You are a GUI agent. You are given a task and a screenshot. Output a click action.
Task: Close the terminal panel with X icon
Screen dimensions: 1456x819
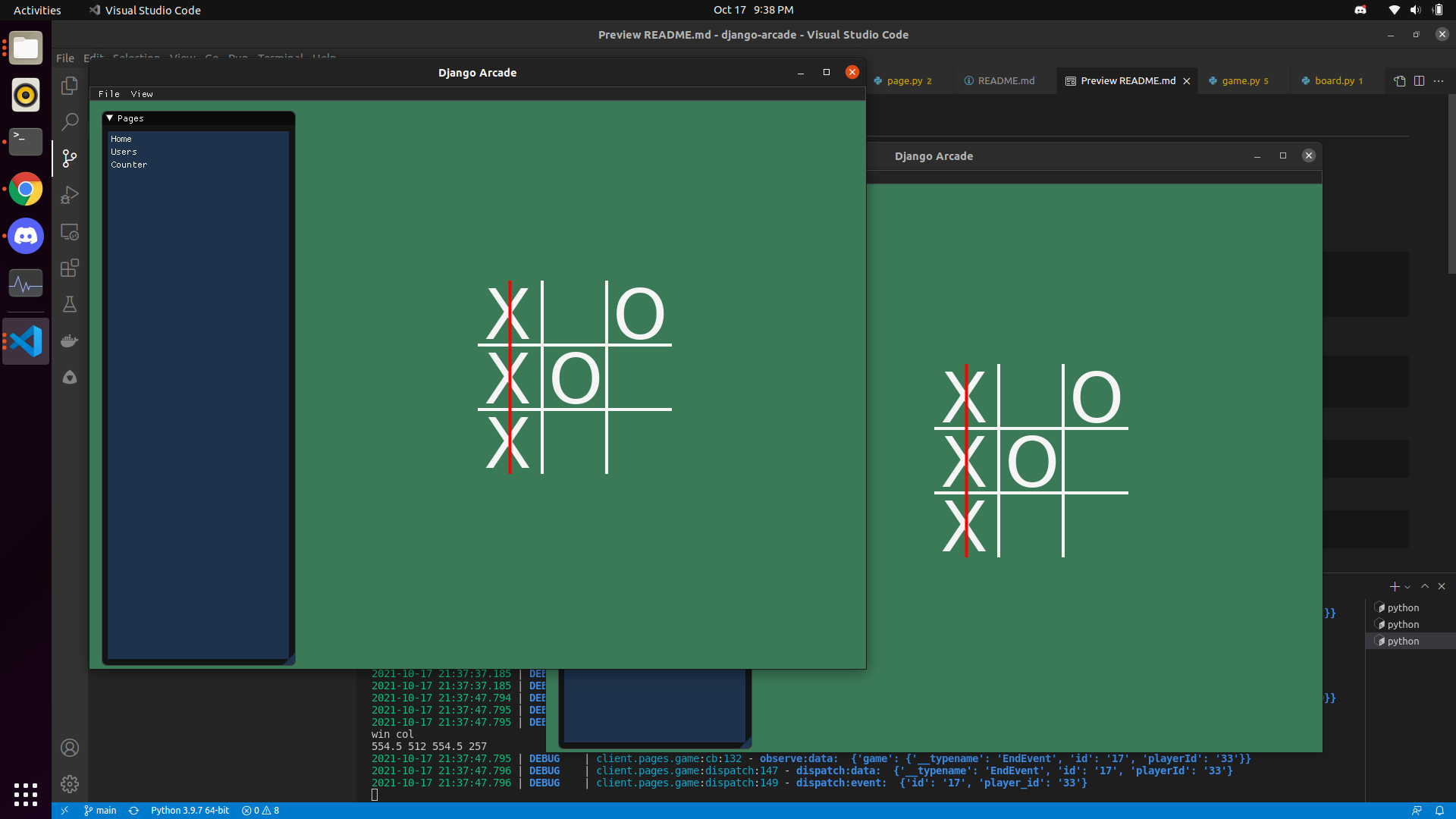(1442, 586)
